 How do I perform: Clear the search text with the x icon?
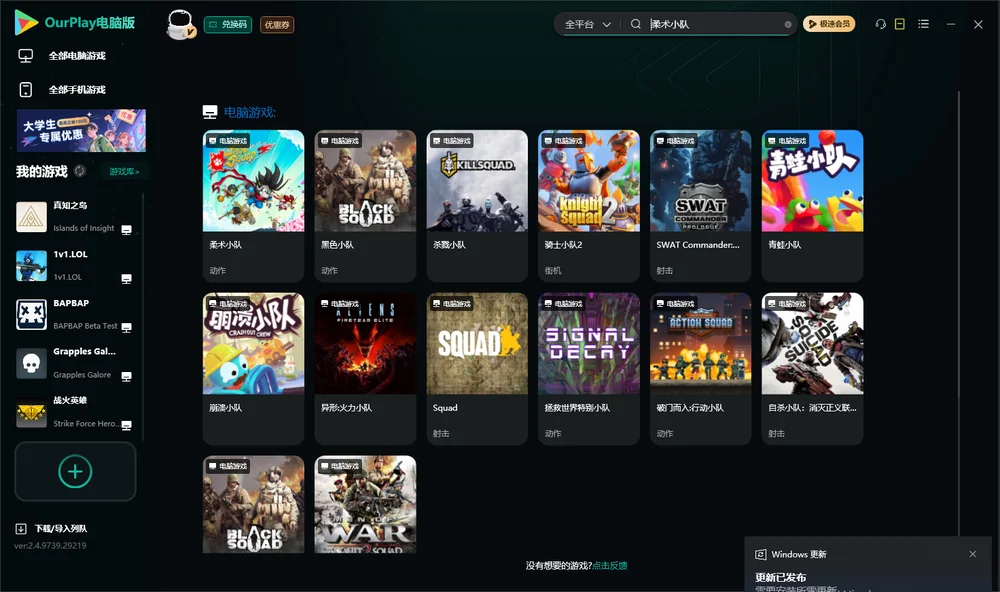pyautogui.click(x=788, y=24)
